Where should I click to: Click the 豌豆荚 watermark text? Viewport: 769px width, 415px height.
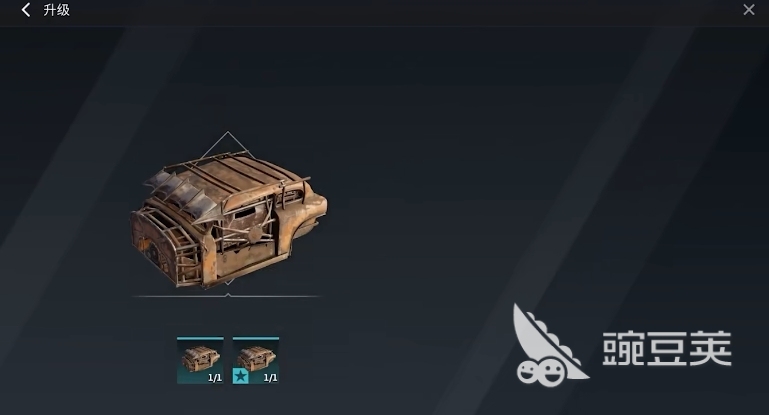[x=667, y=348]
